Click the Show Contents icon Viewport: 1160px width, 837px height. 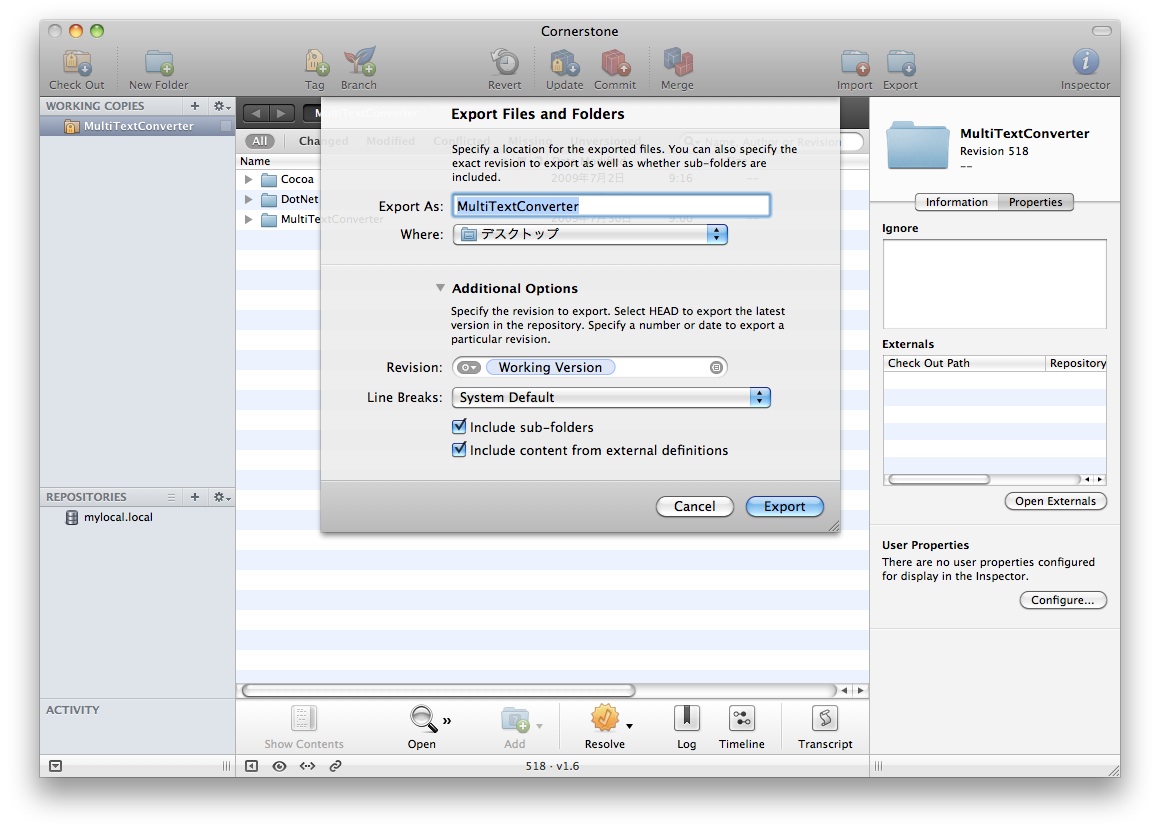coord(303,718)
